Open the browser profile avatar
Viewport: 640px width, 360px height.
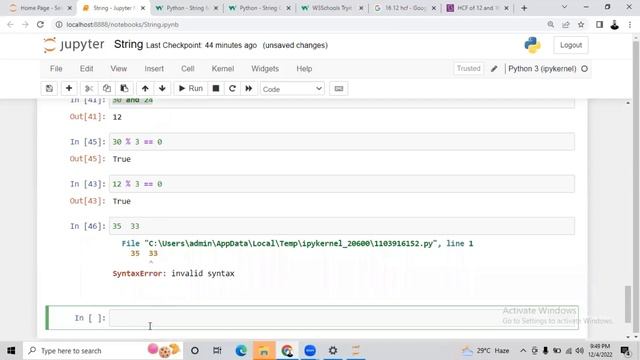point(614,24)
